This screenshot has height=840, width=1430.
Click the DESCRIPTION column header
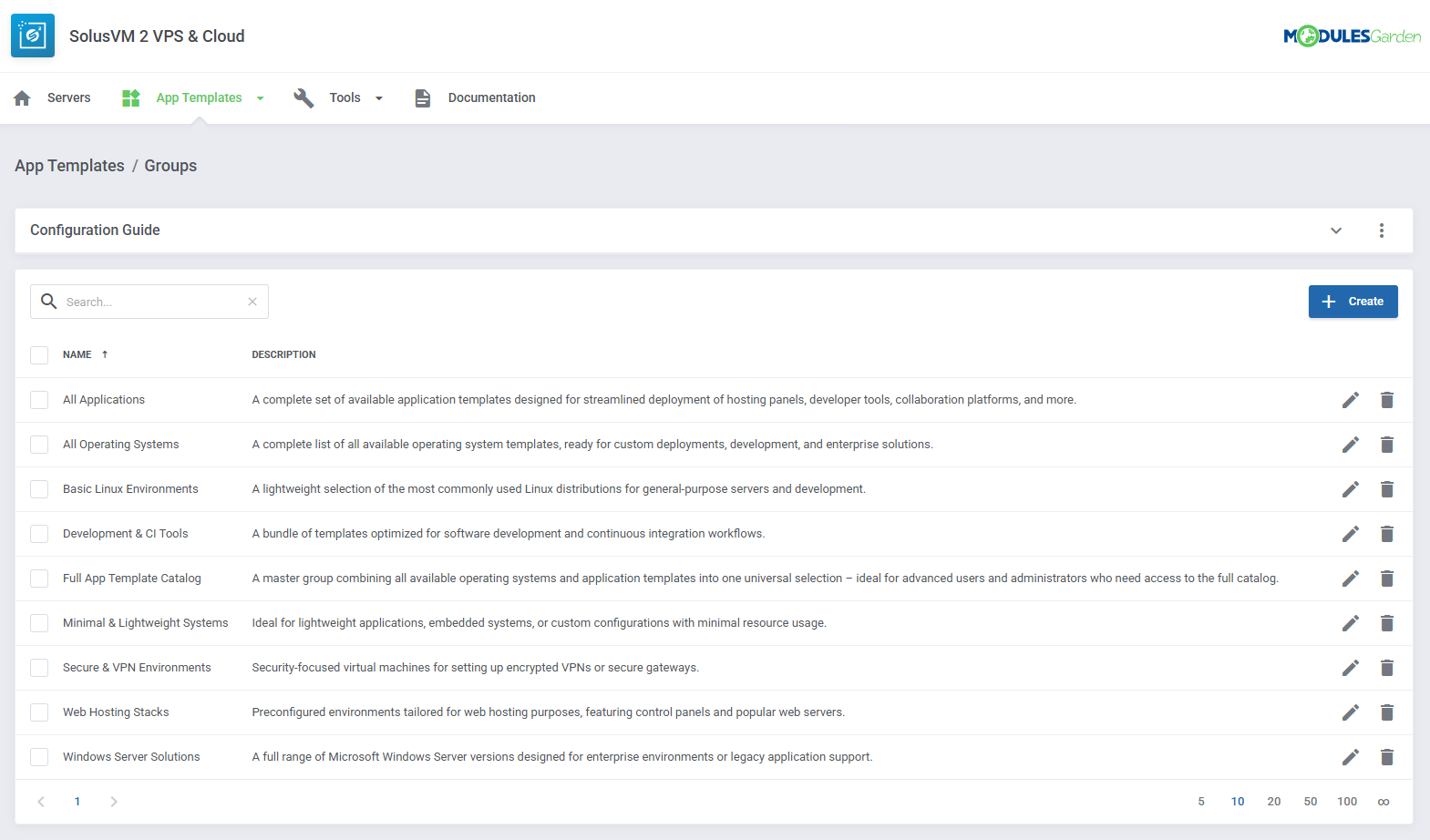click(284, 354)
